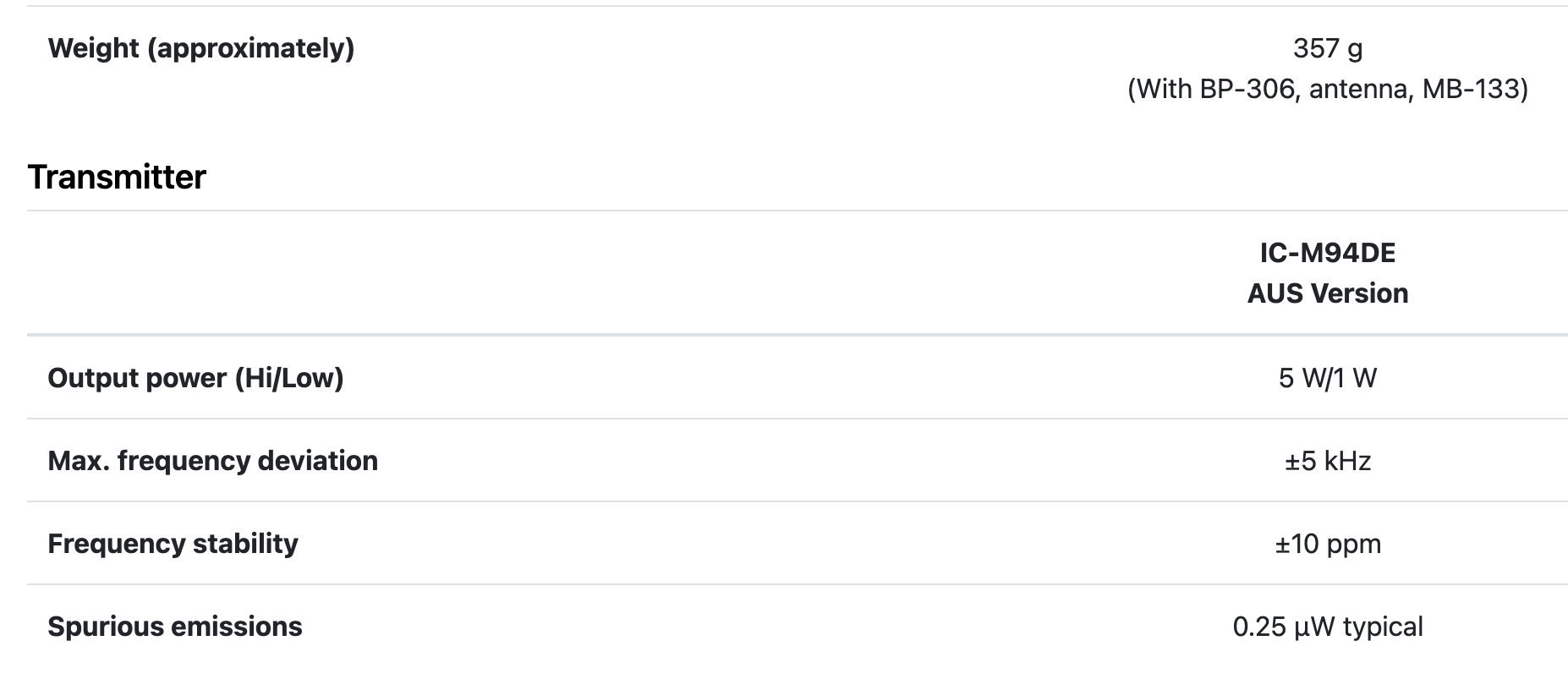Click the MB-133 text in weight note
Screen dimensions: 1568x690
[x=1470, y=89]
